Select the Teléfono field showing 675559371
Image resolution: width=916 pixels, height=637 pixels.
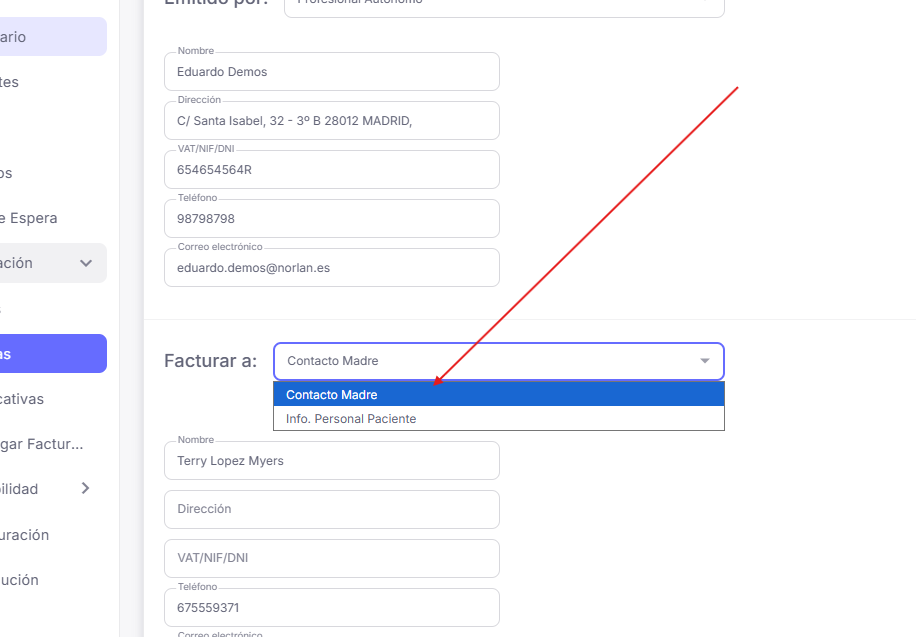(x=331, y=607)
